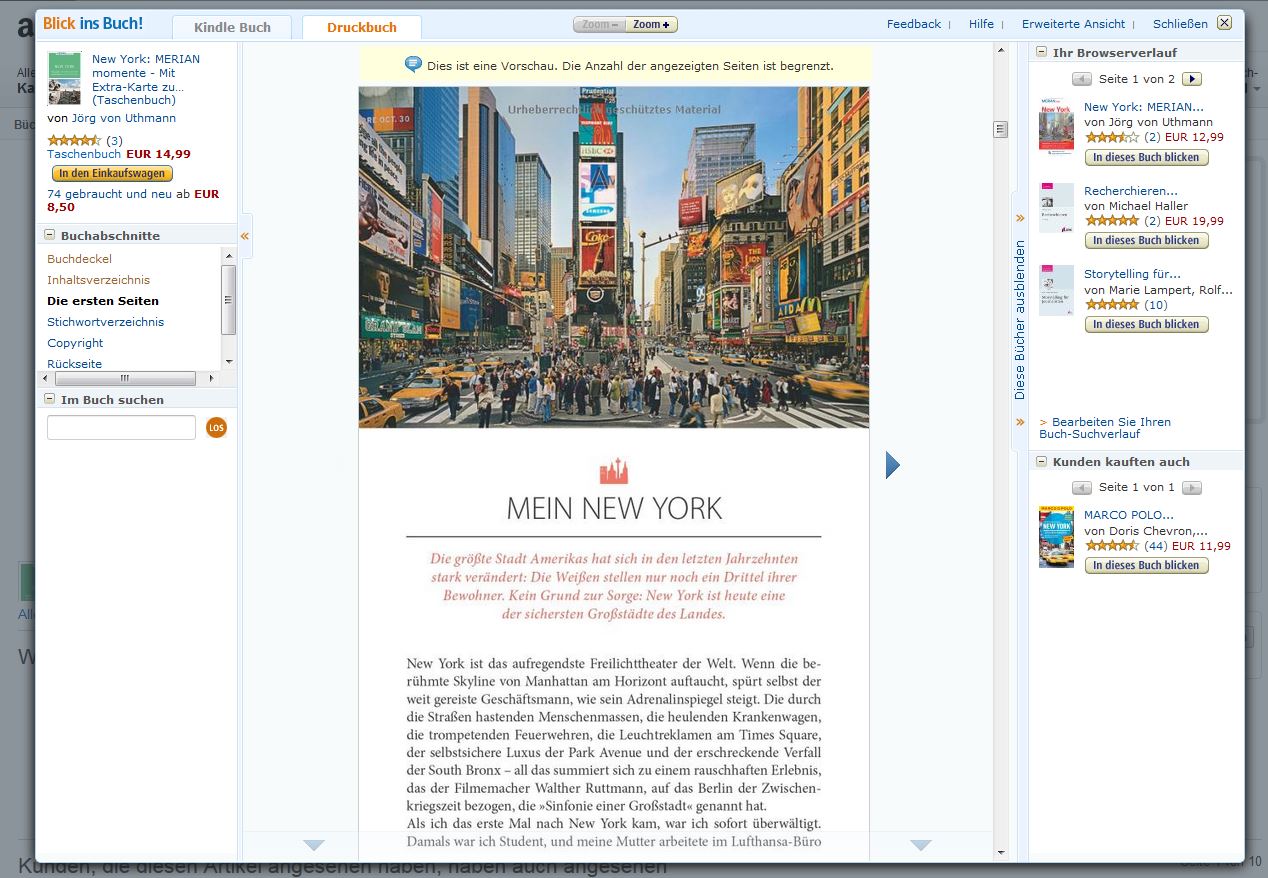Image resolution: width=1268 pixels, height=878 pixels.
Task: Open (44) reviews link for MARCO POLO
Action: [1155, 546]
